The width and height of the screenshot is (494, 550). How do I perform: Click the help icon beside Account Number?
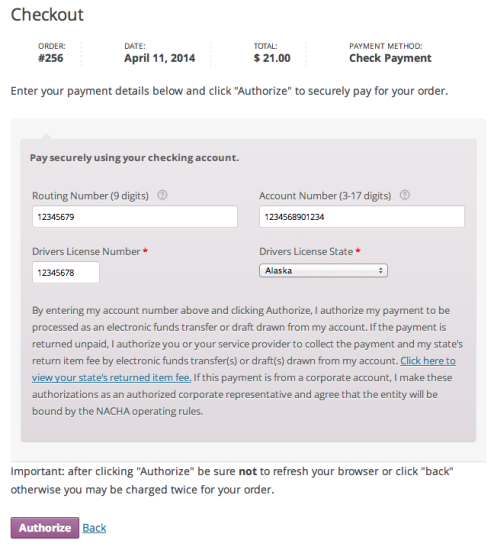pyautogui.click(x=405, y=195)
